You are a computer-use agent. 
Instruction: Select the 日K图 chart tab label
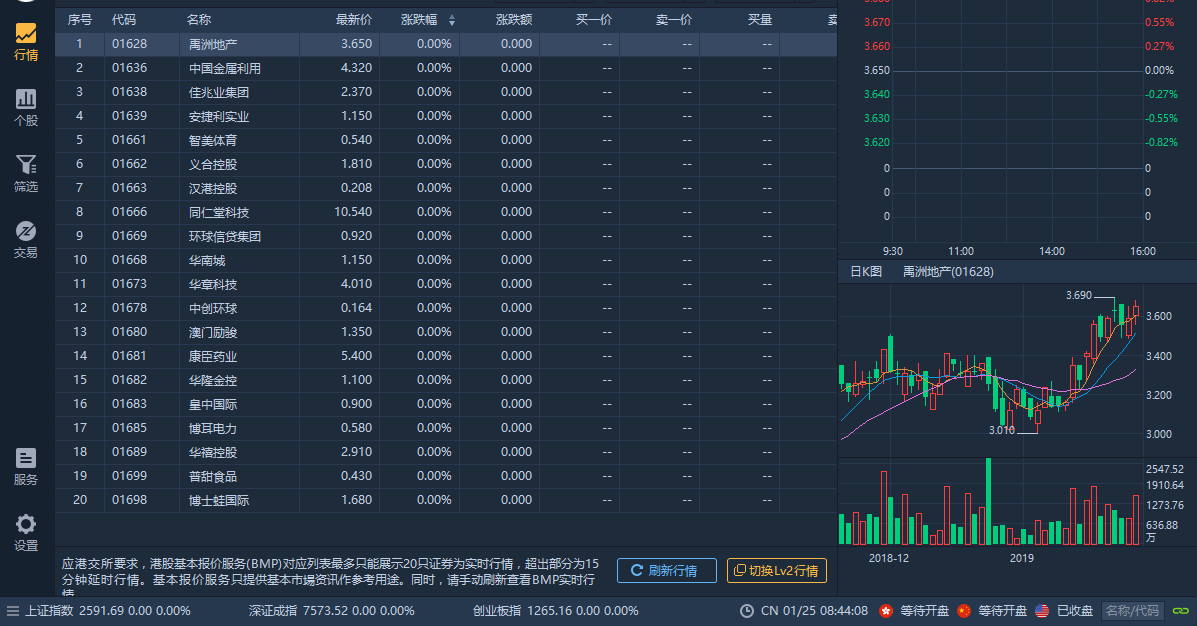pyautogui.click(x=866, y=272)
